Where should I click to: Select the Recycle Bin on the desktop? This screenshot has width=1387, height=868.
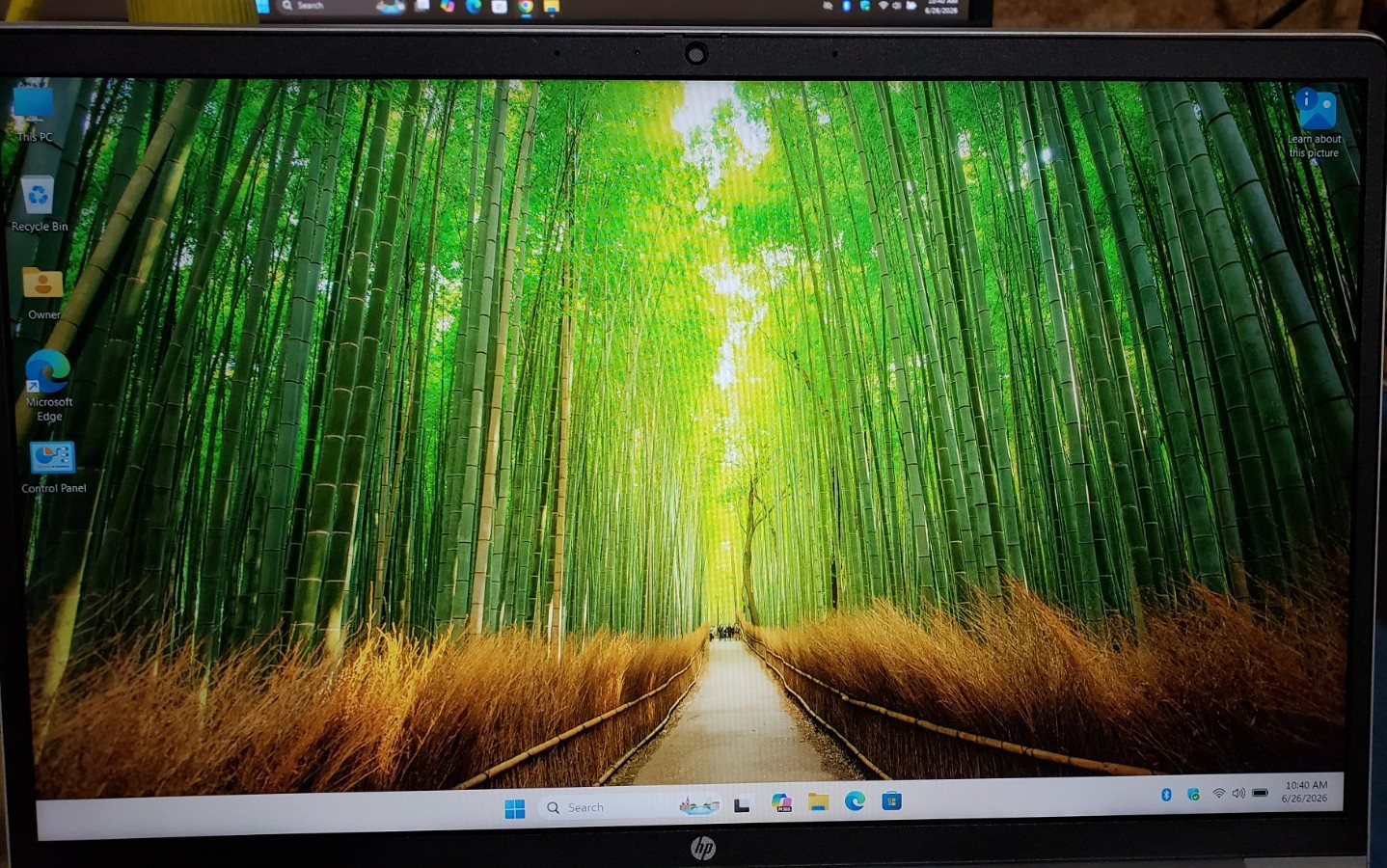click(39, 203)
